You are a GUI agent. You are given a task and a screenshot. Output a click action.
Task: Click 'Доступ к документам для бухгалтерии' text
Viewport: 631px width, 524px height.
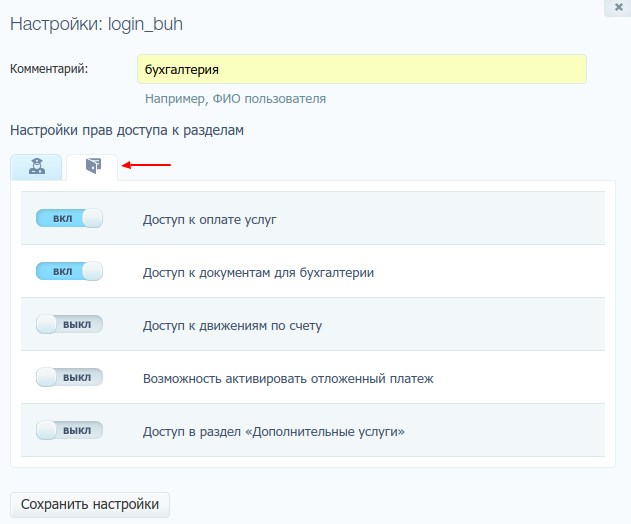(x=258, y=272)
